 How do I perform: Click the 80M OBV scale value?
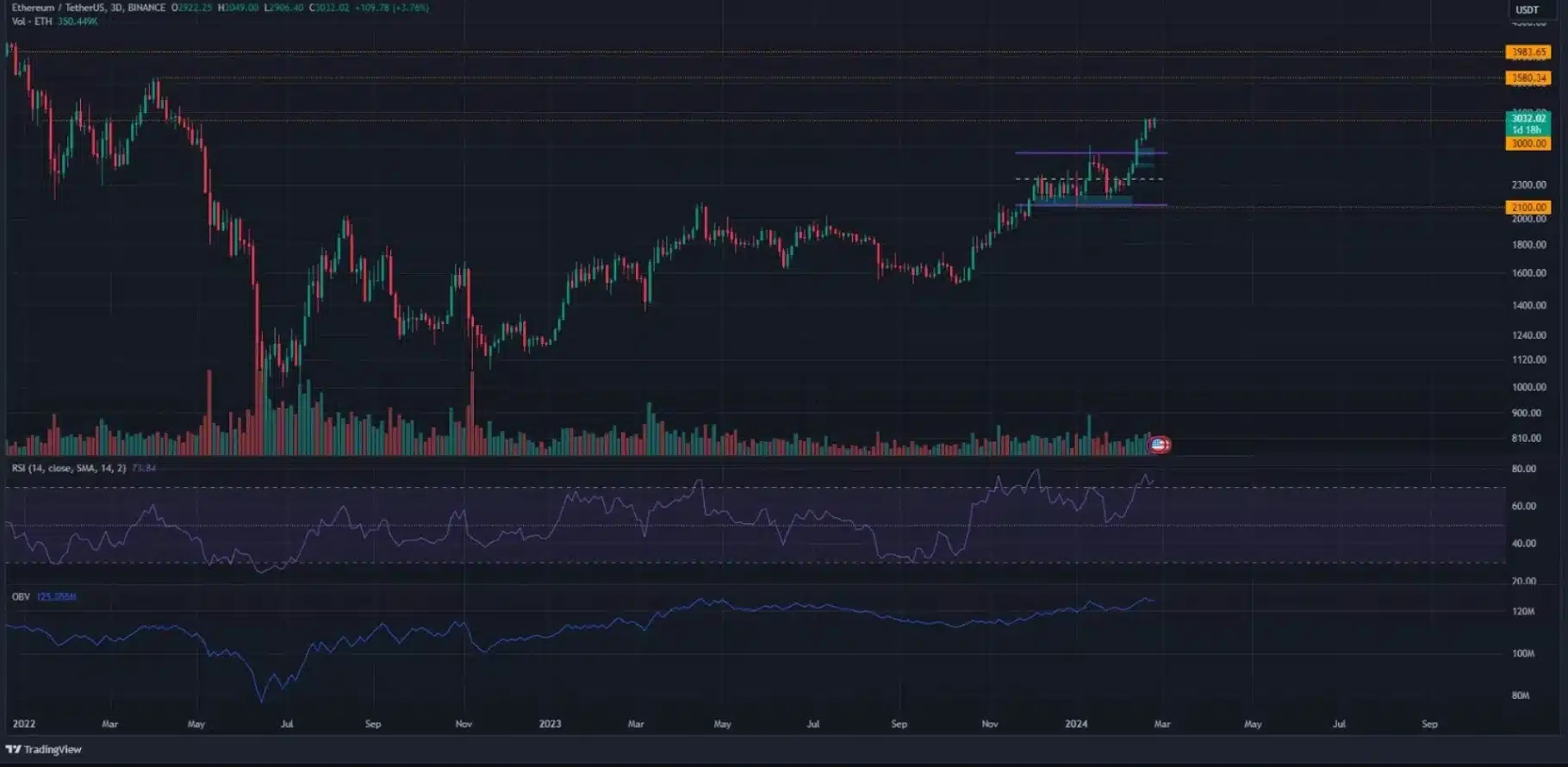click(1521, 695)
